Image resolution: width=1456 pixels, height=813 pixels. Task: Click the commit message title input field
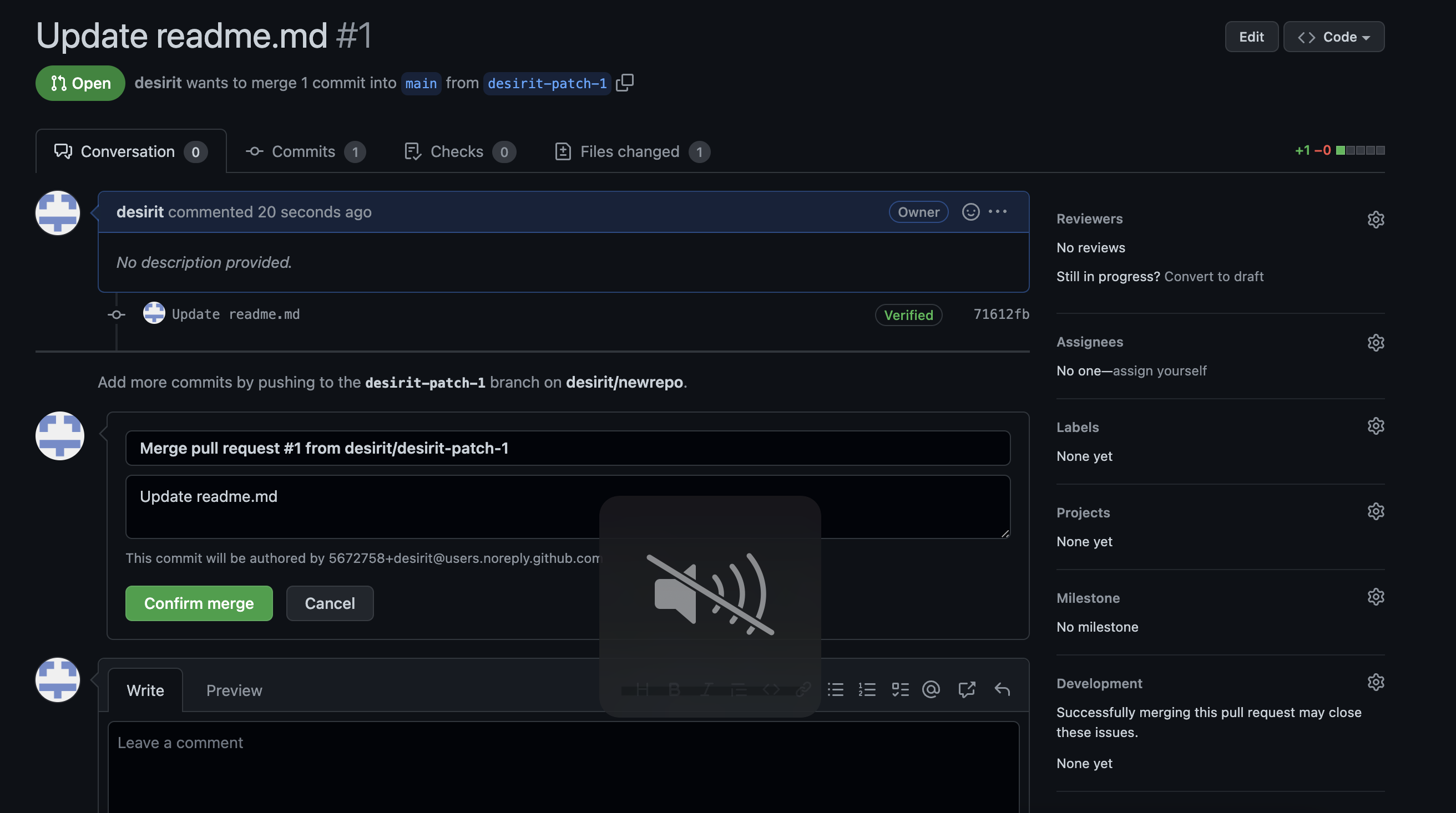568,448
